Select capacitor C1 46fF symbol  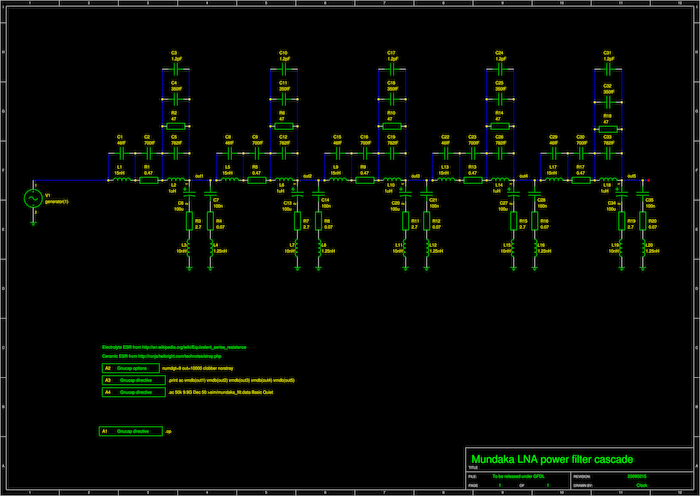pyautogui.click(x=121, y=154)
